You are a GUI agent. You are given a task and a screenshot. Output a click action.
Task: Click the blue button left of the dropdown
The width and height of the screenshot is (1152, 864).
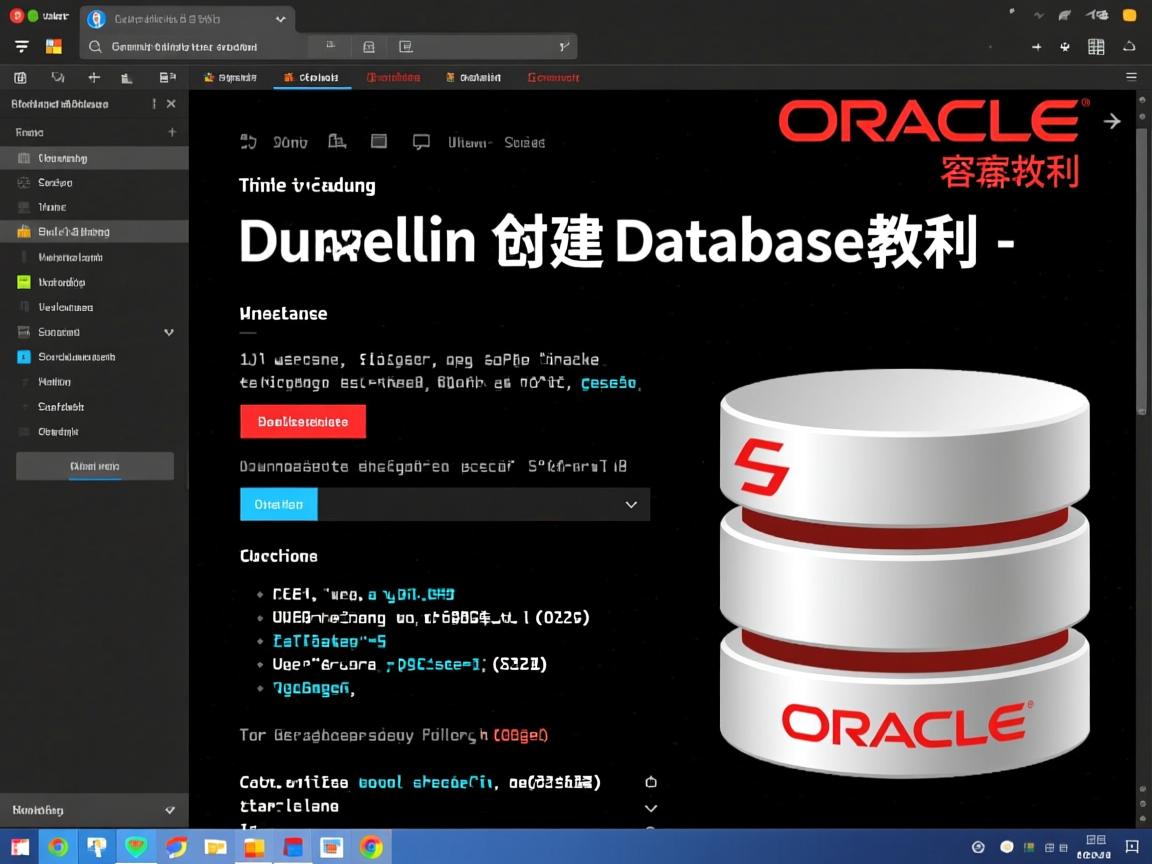click(278, 505)
